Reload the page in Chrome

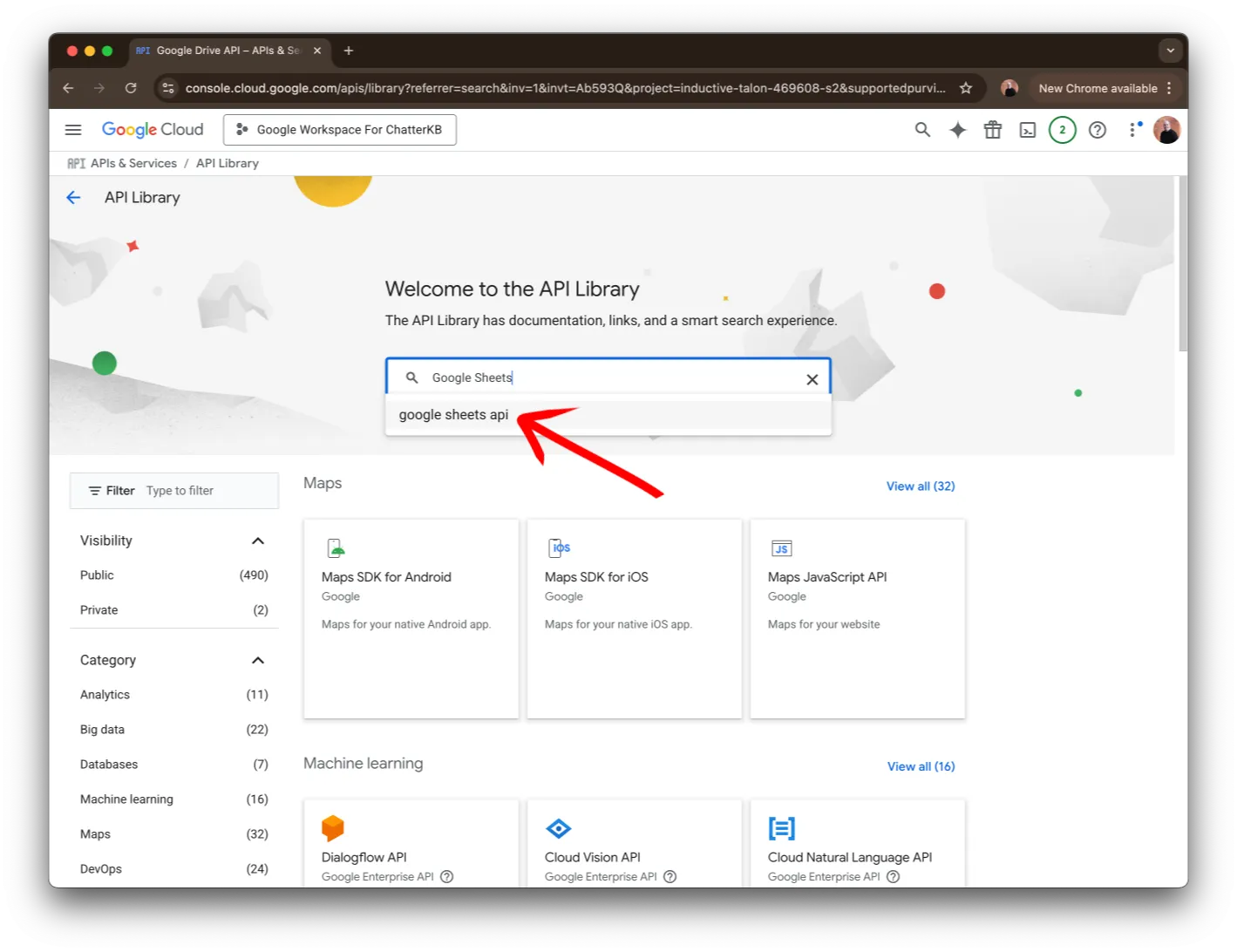(131, 88)
